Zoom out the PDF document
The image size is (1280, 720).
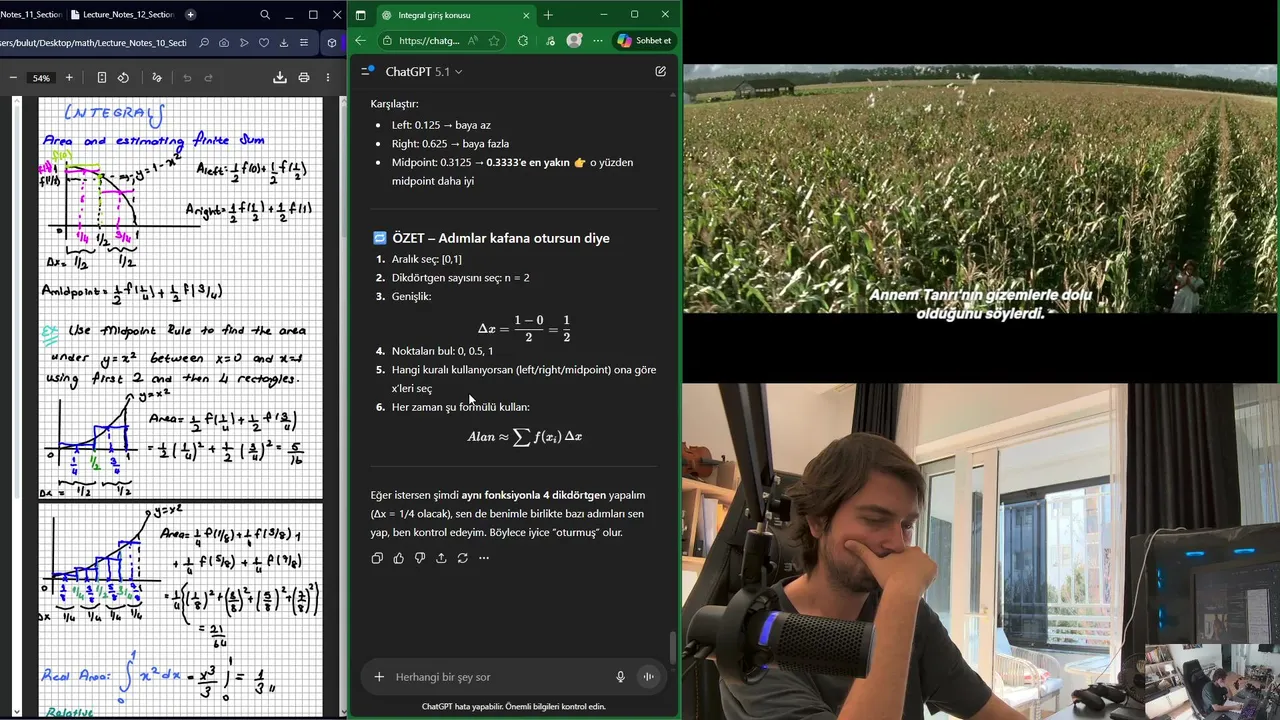point(13,78)
